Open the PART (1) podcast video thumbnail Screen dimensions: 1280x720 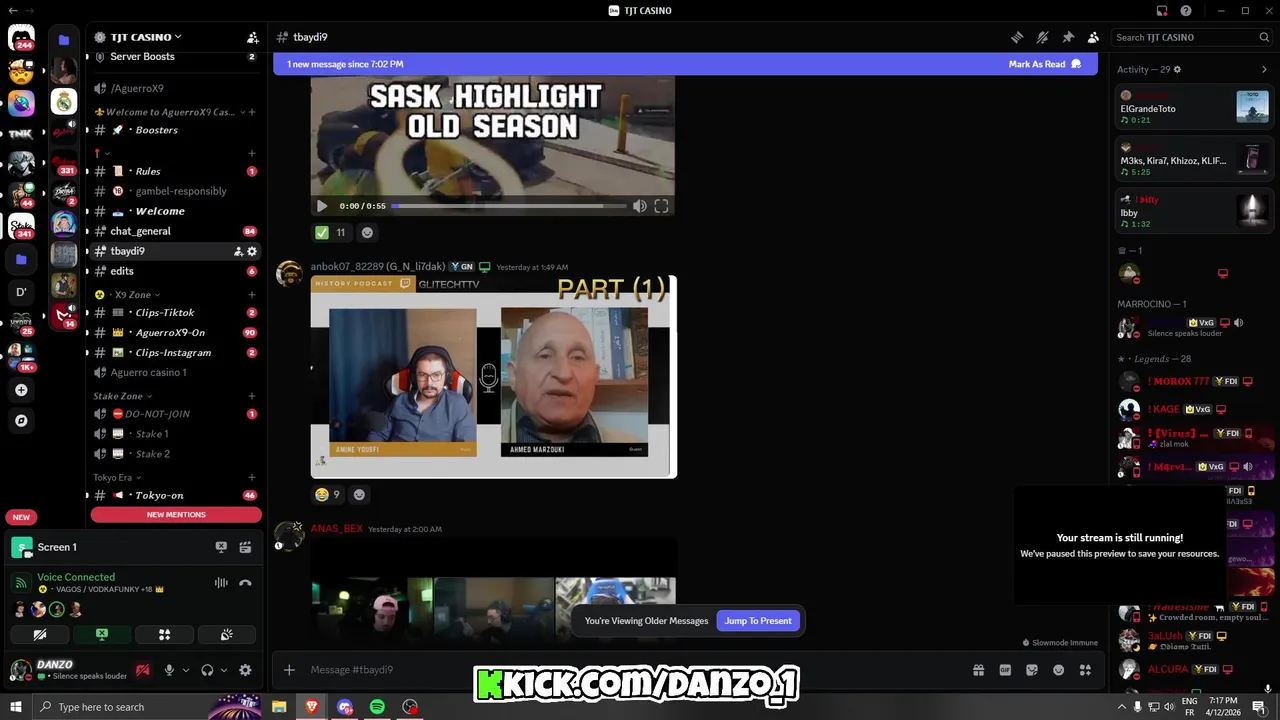[x=493, y=377]
